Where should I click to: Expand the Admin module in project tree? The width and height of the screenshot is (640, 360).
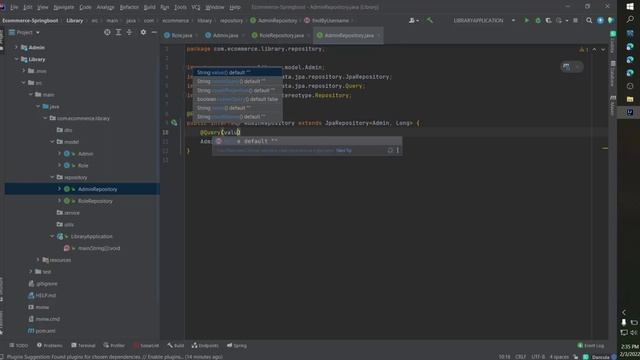[16, 47]
